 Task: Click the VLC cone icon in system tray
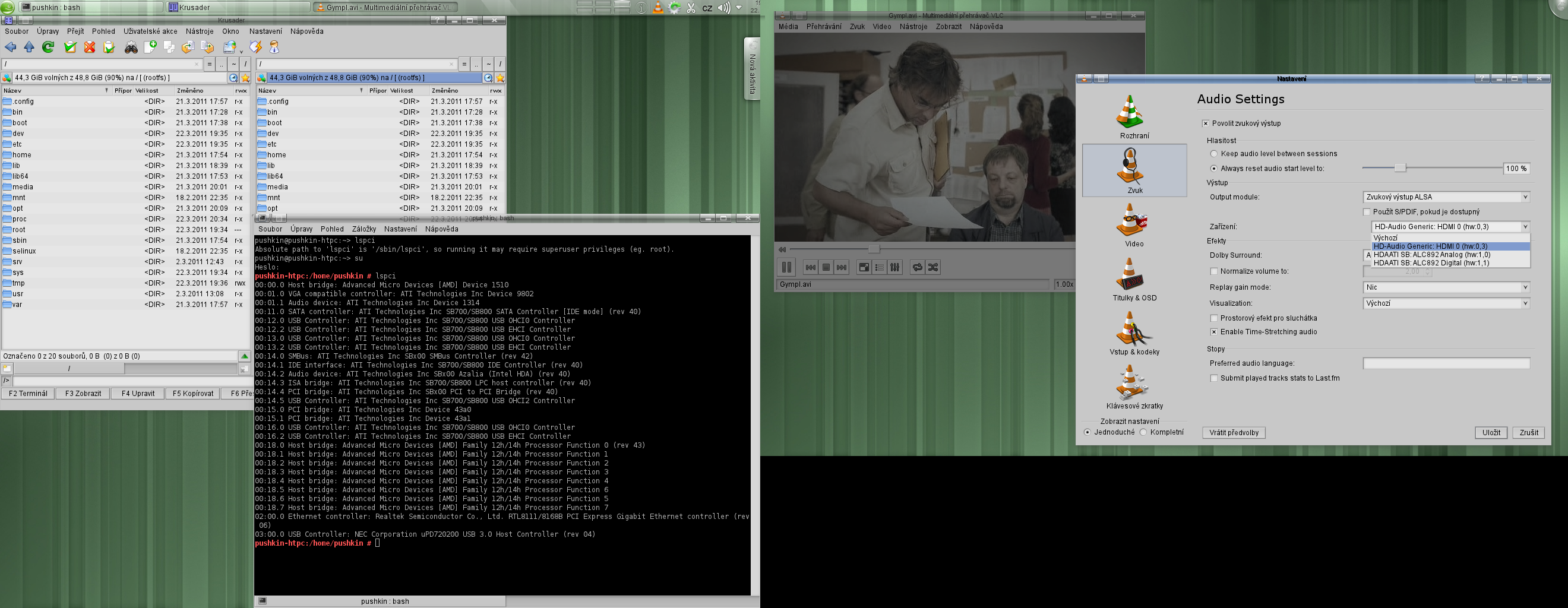[658, 8]
